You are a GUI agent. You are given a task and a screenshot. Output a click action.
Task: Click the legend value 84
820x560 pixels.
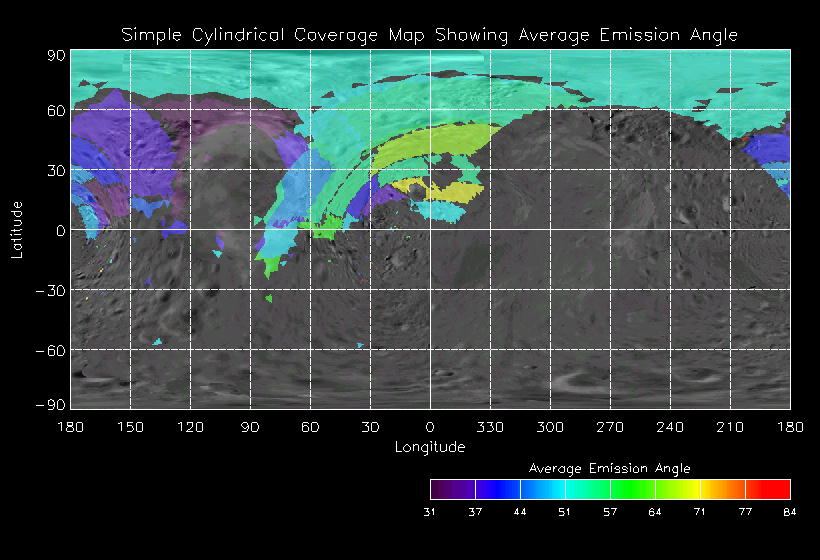click(790, 513)
